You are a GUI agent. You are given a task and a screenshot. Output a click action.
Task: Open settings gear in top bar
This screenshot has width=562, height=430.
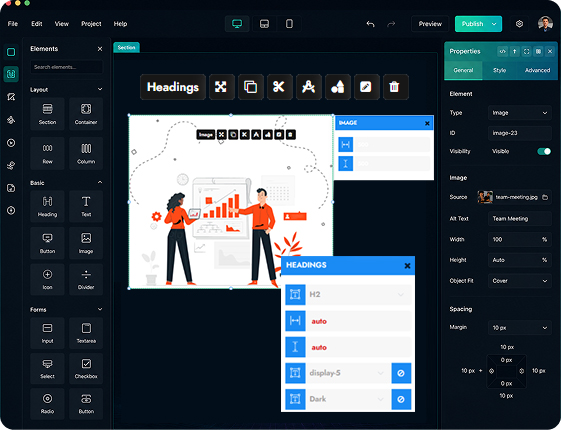[519, 24]
